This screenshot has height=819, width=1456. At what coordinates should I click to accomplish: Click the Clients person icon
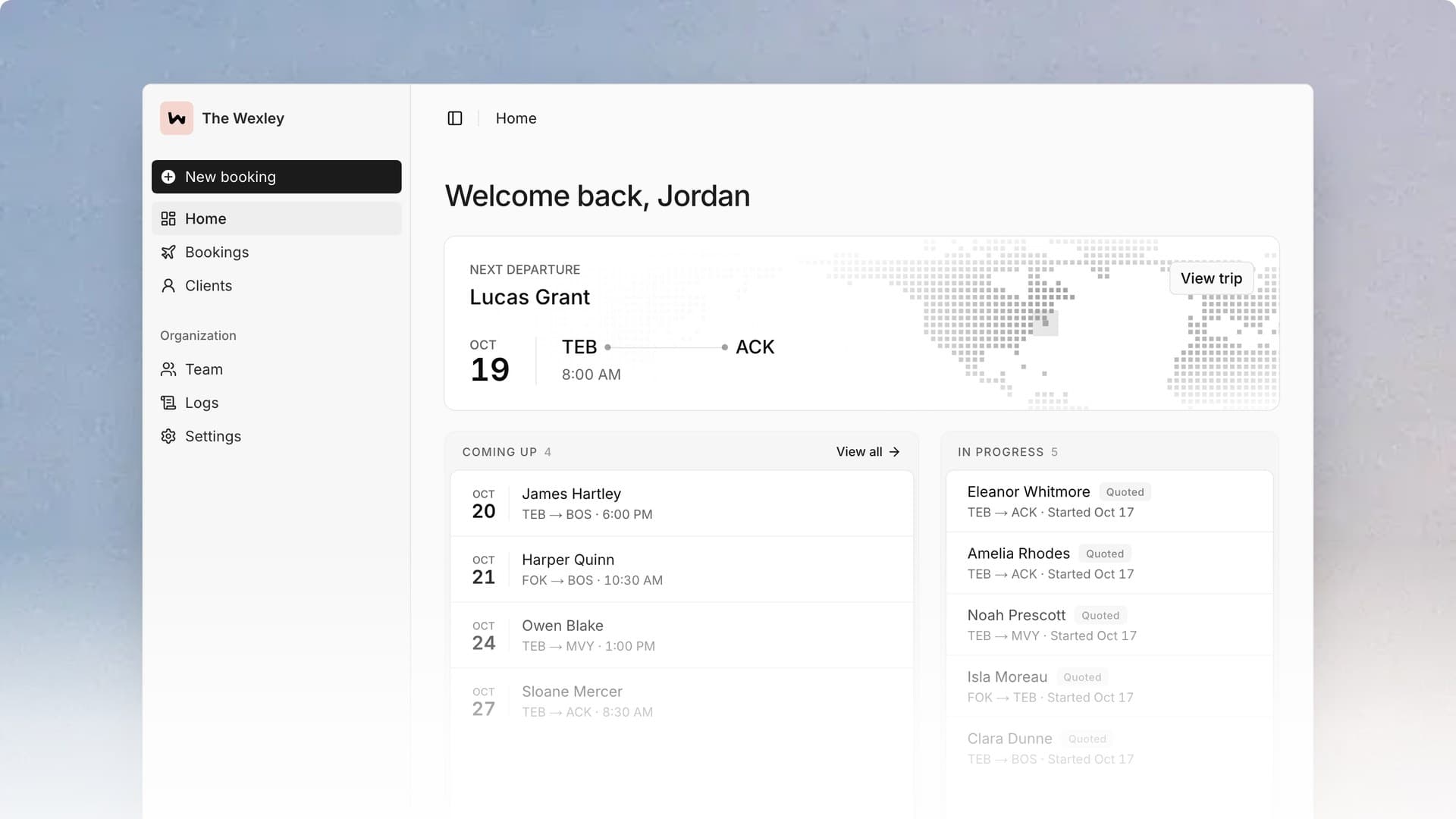coord(168,286)
